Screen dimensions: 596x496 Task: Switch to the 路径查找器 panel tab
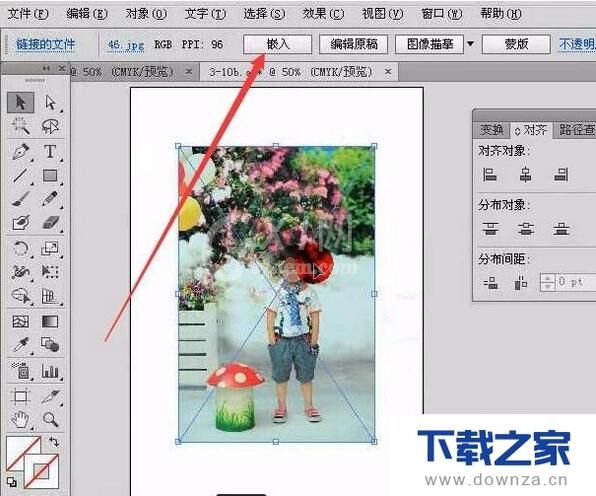(576, 130)
